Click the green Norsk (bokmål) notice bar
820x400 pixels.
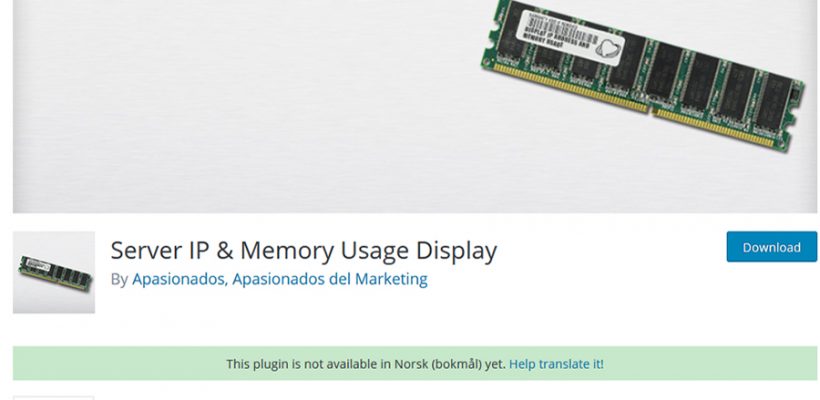[415, 363]
